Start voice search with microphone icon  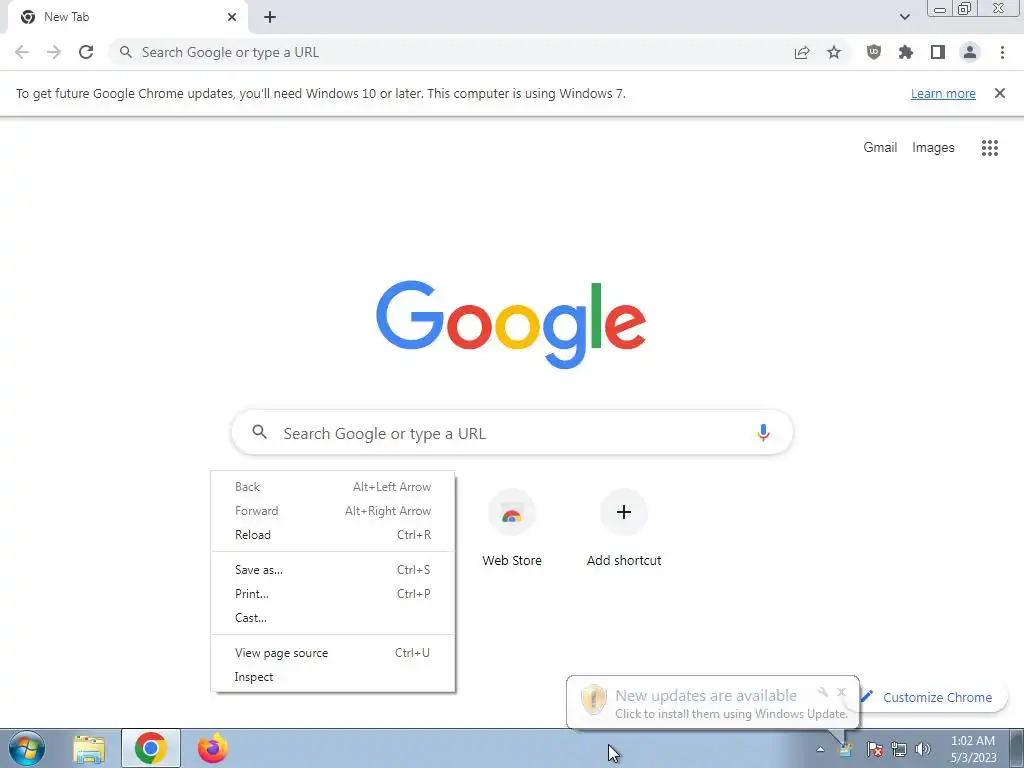coord(763,432)
